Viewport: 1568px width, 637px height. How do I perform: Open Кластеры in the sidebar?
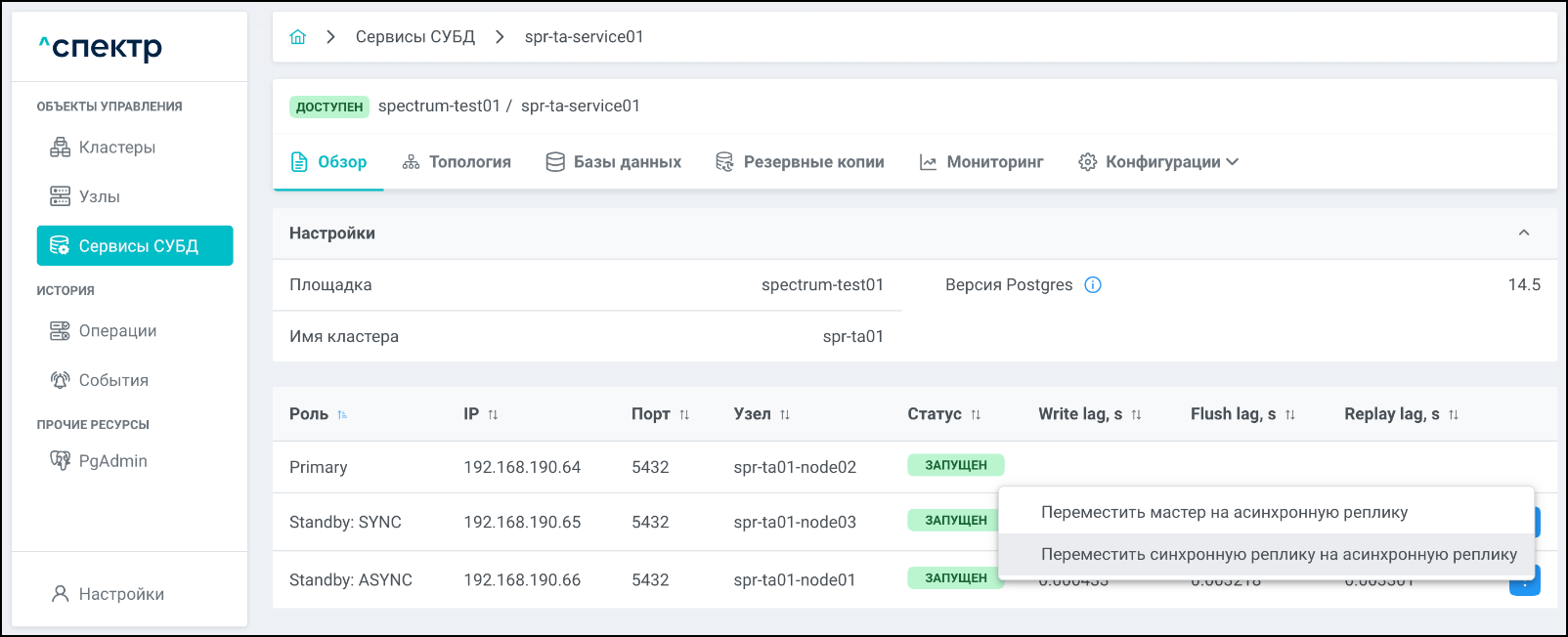[x=116, y=148]
